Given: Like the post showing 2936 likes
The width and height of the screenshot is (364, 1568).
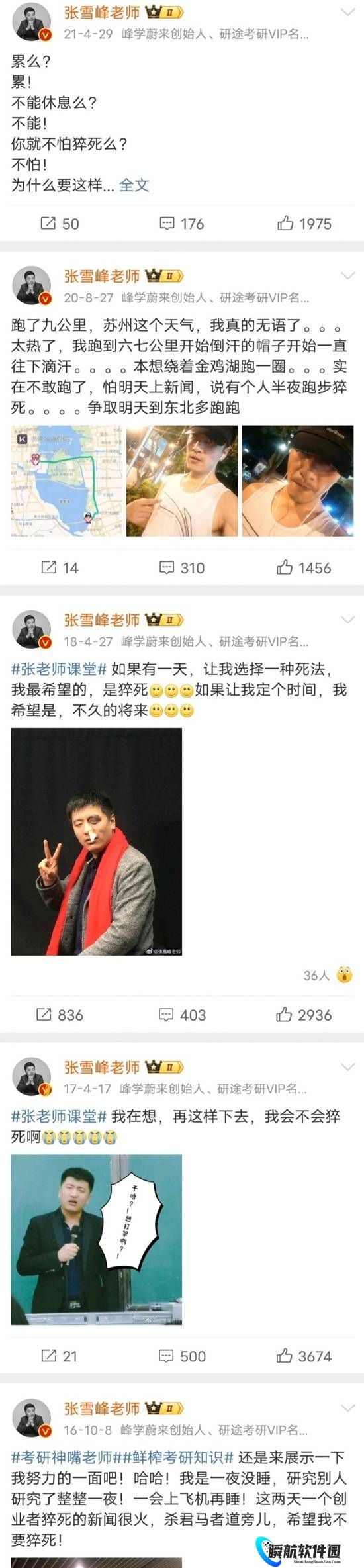Looking at the screenshot, I should click(x=304, y=1015).
